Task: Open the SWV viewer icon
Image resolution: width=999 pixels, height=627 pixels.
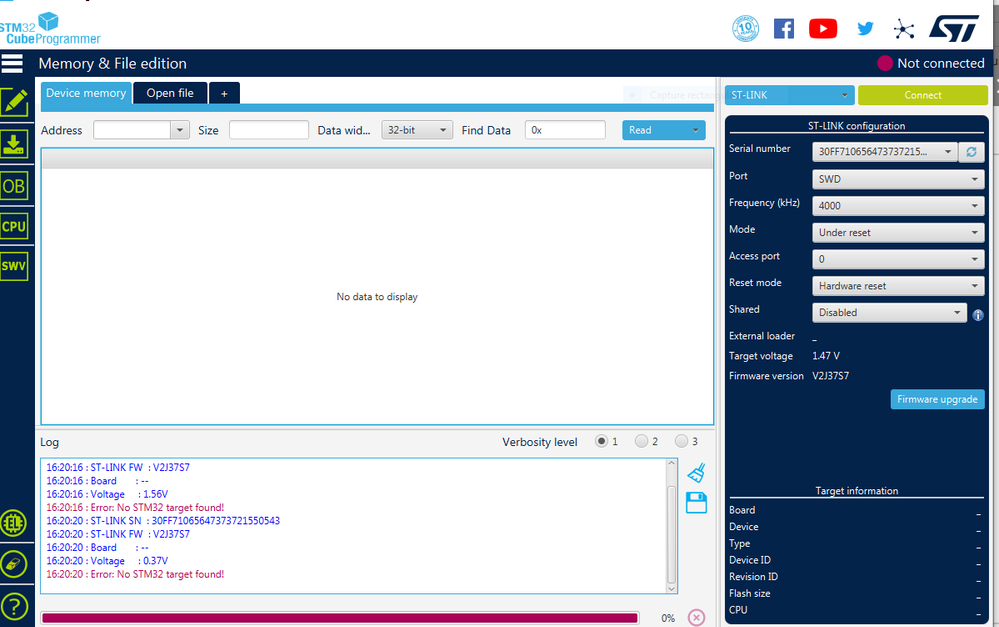Action: (14, 266)
